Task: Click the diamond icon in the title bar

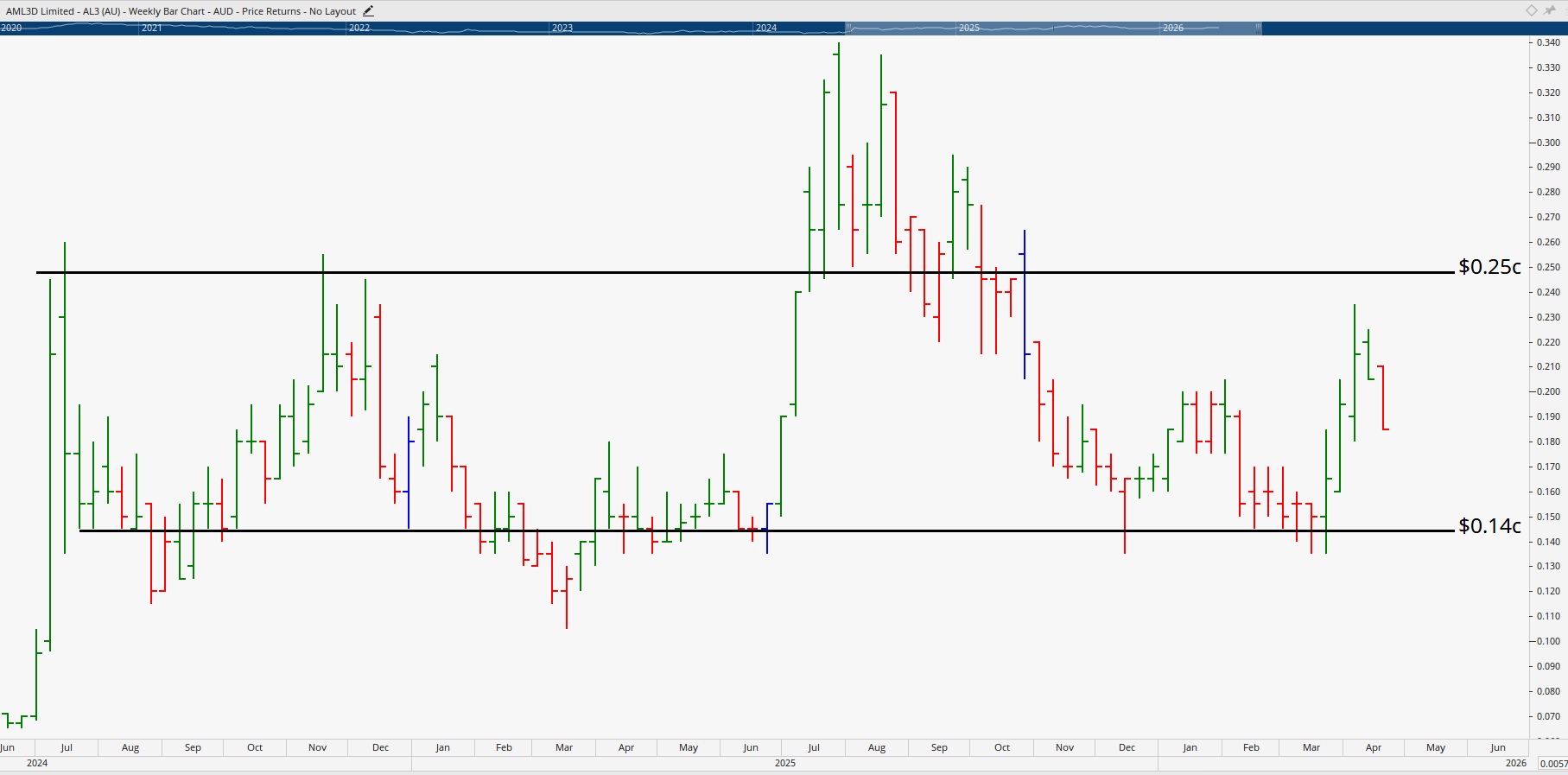Action: pos(1531,10)
